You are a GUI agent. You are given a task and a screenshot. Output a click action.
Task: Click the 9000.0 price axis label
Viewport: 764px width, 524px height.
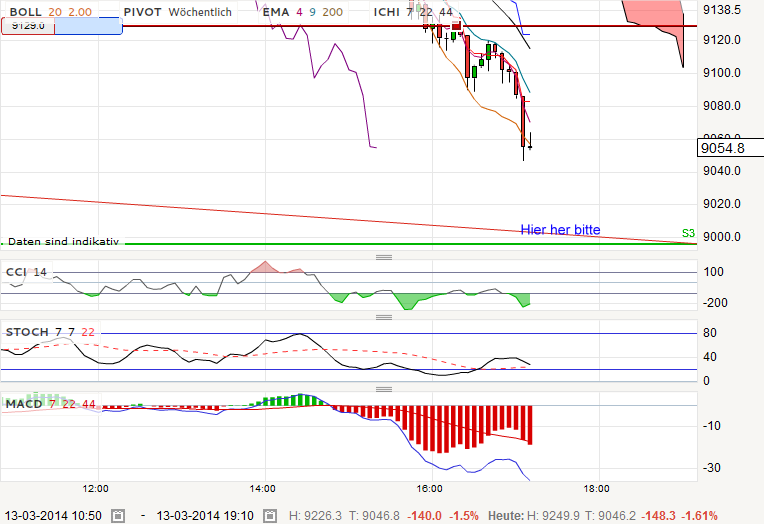pyautogui.click(x=722, y=237)
